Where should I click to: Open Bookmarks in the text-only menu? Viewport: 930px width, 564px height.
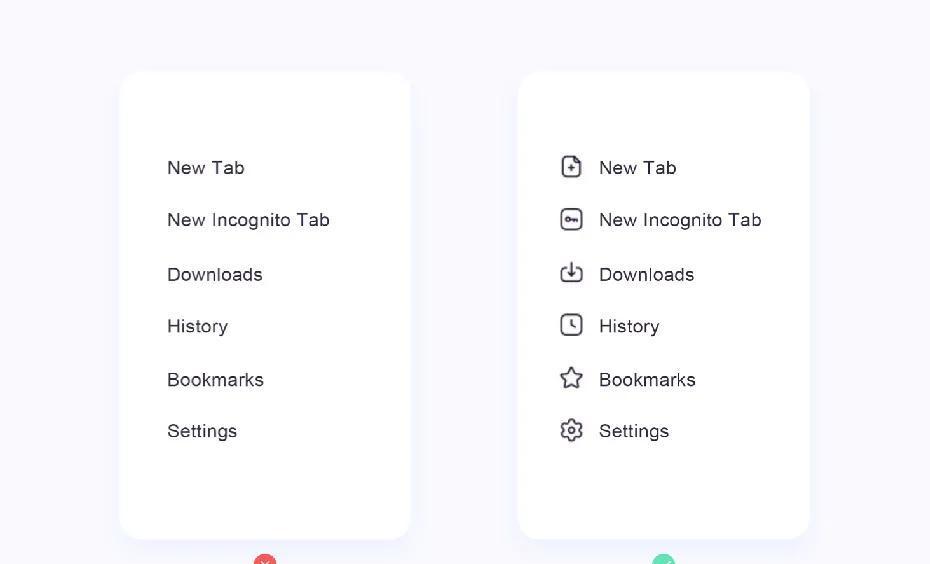pos(215,380)
